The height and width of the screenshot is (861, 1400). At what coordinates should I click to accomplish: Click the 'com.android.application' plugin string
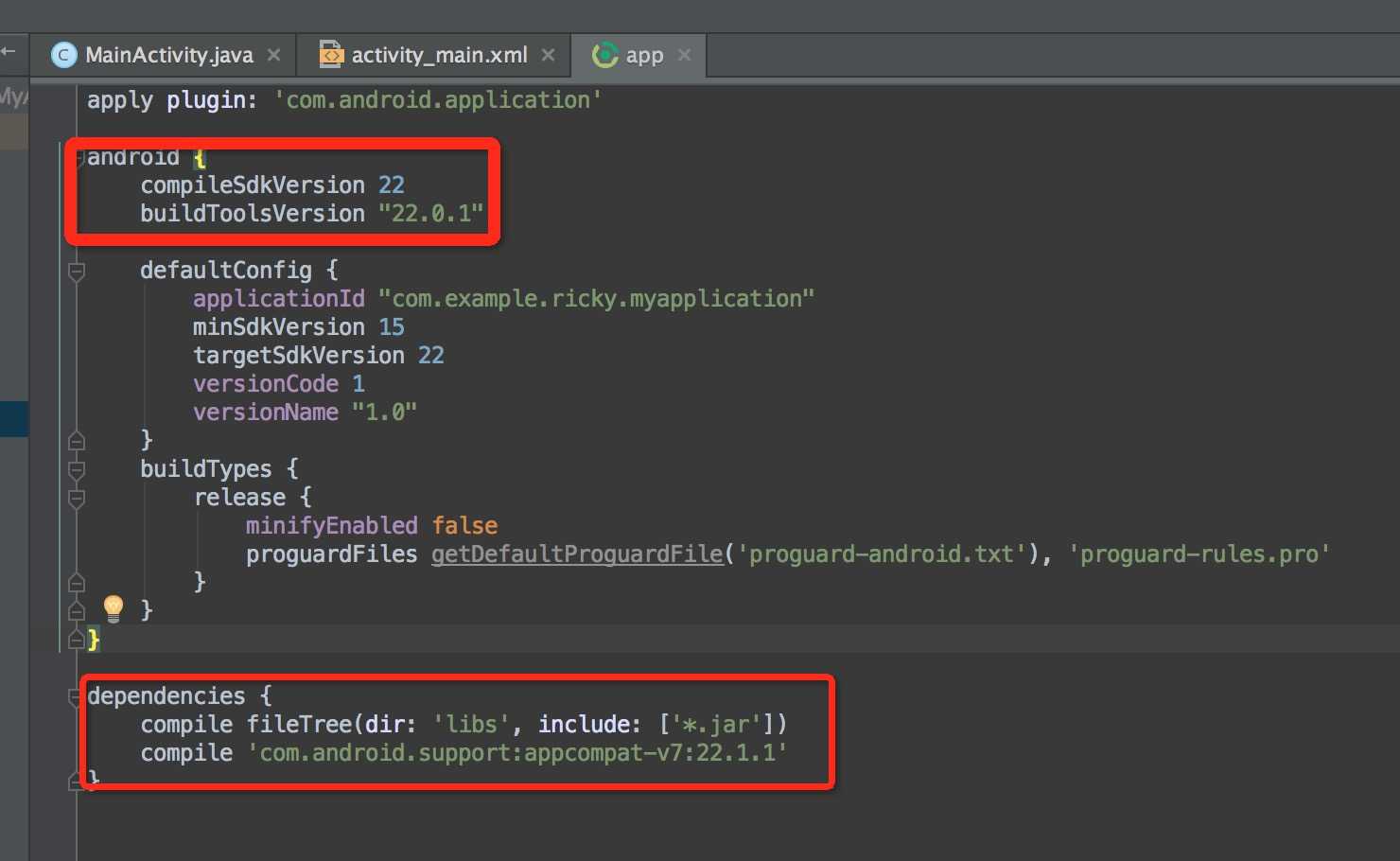tap(438, 99)
